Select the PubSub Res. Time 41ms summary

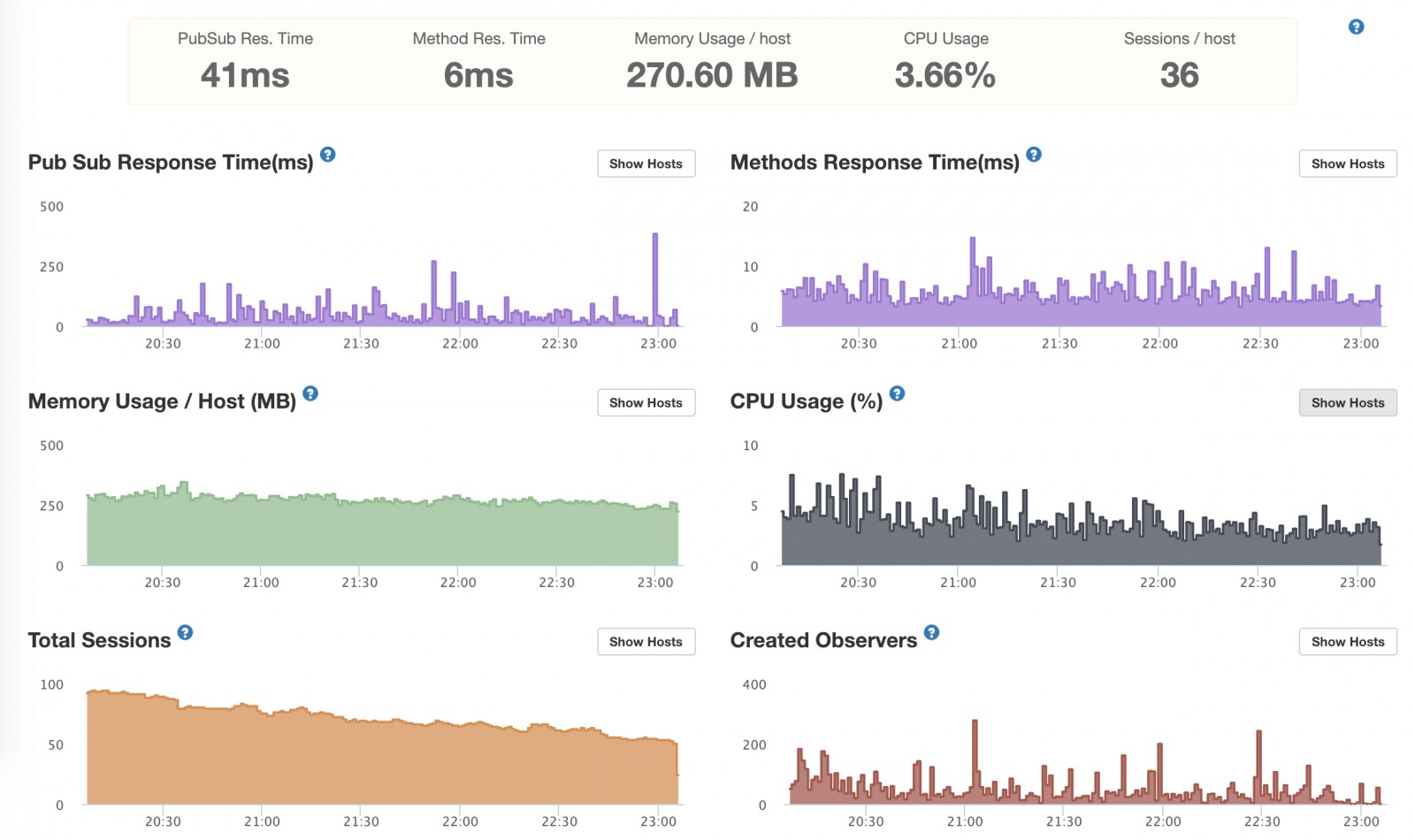245,75
